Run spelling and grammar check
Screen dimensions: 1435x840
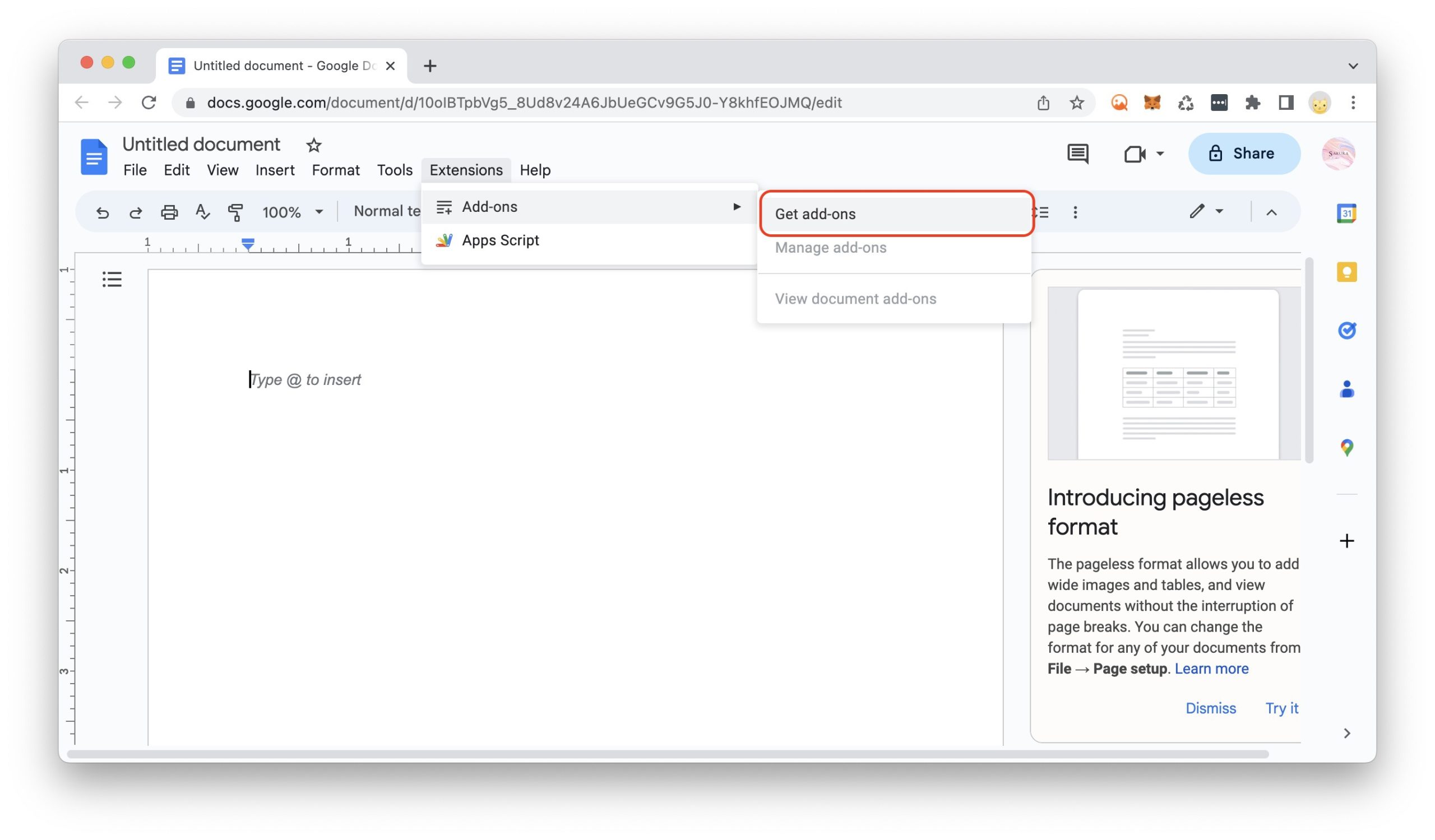tap(202, 212)
